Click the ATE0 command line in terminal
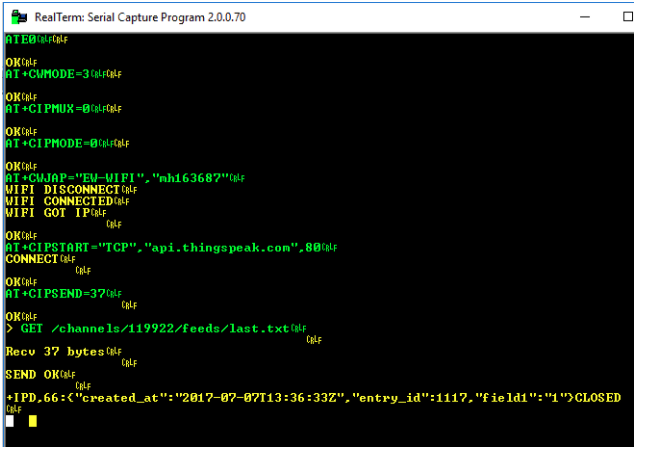 tap(22, 39)
